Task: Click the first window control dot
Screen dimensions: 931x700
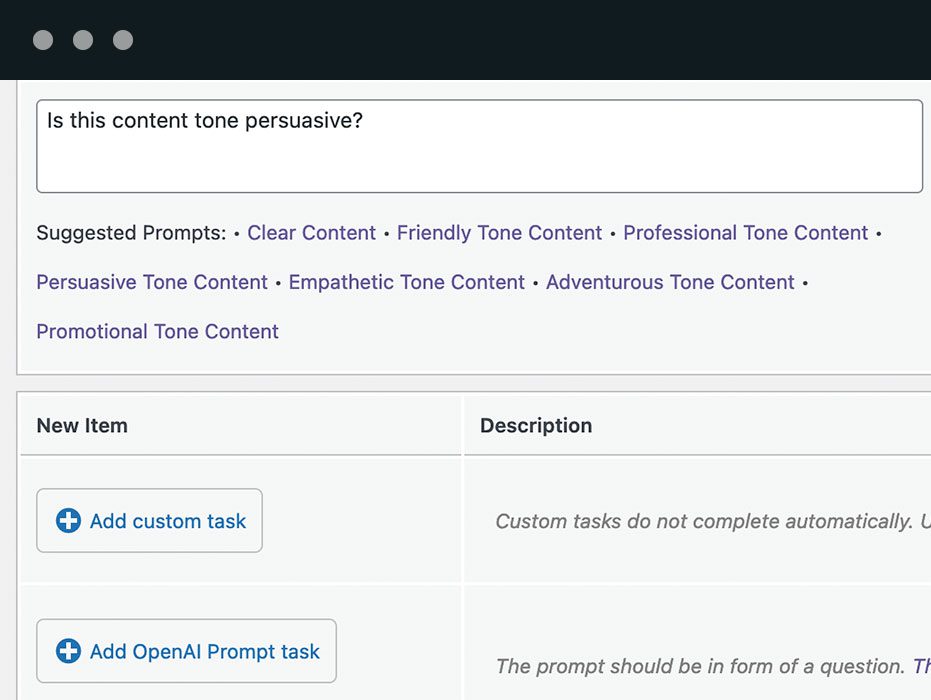Action: point(42,40)
